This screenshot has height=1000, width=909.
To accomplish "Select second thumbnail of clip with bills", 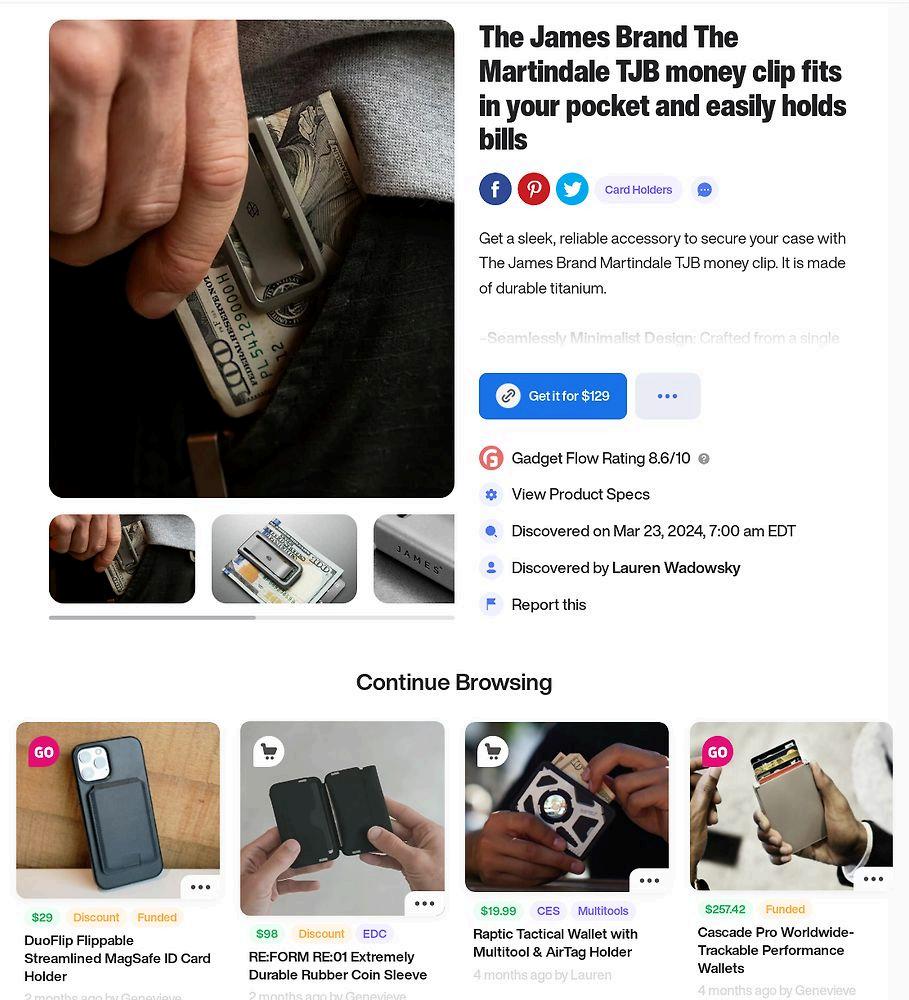I will tap(285, 559).
